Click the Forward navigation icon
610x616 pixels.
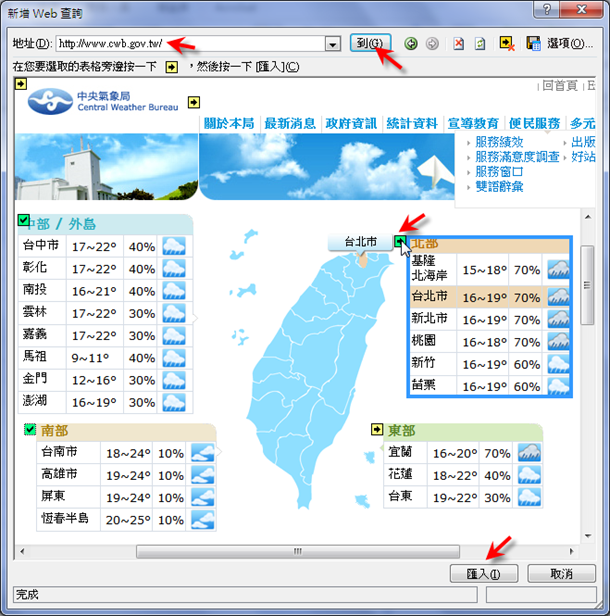click(x=432, y=44)
